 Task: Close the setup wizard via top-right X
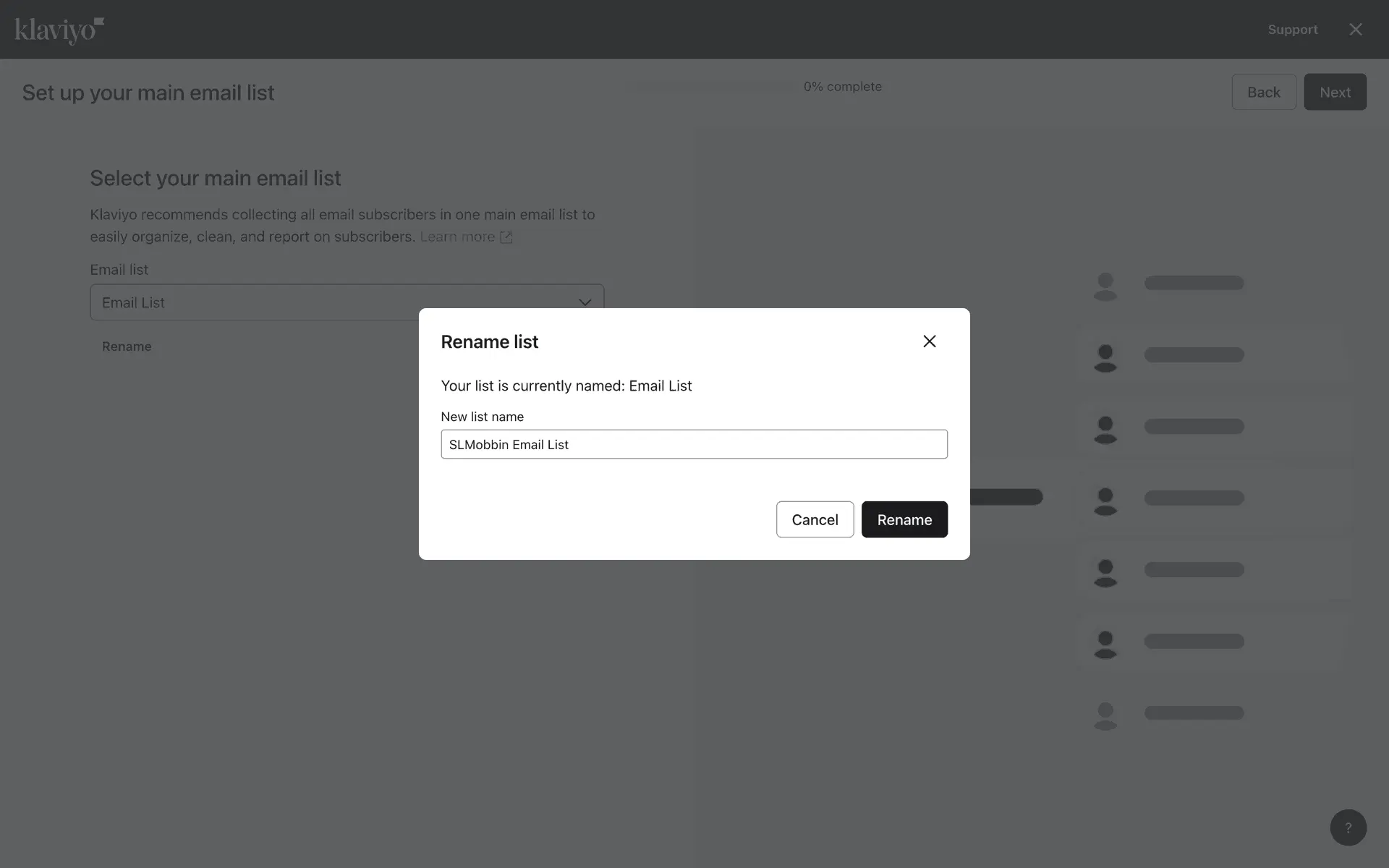(x=1355, y=30)
